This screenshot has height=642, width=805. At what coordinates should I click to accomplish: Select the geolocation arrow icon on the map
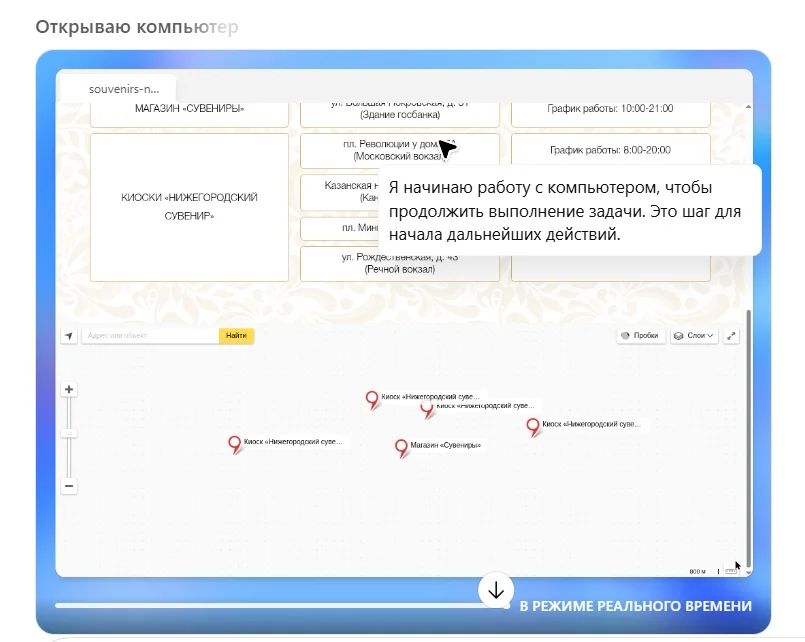click(x=69, y=334)
